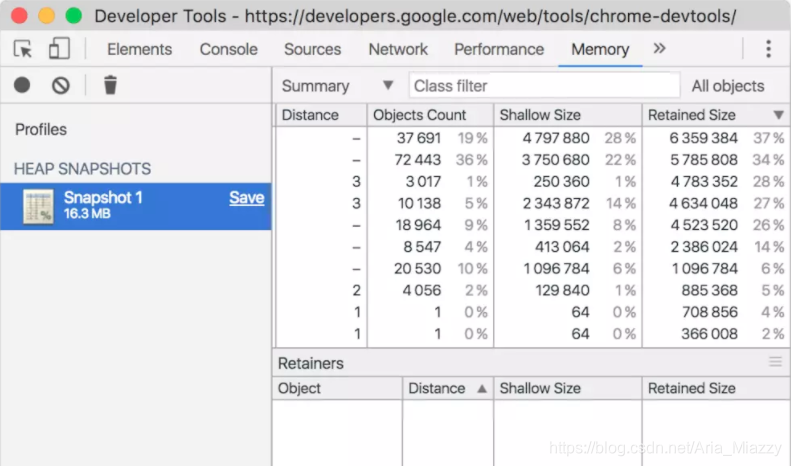The image size is (791, 466).
Task: Click the Profiles sidebar heading
Action: point(41,130)
